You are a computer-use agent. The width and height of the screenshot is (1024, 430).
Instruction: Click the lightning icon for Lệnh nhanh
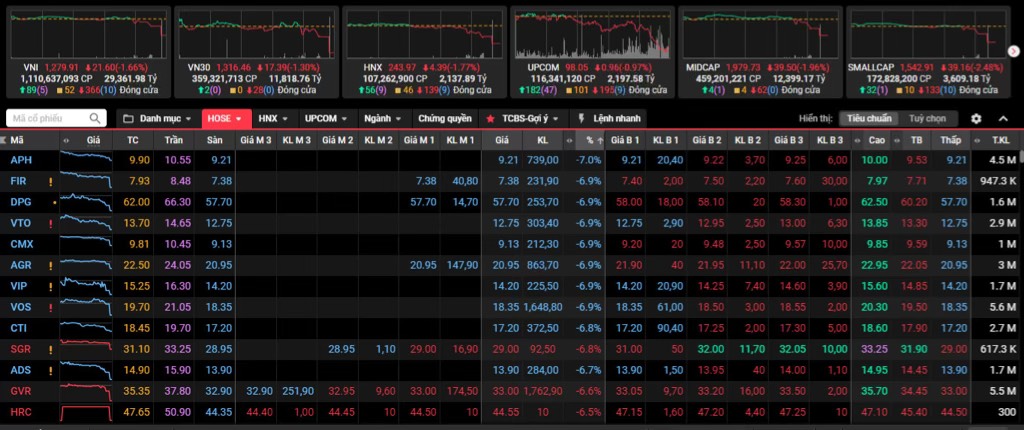(583, 118)
